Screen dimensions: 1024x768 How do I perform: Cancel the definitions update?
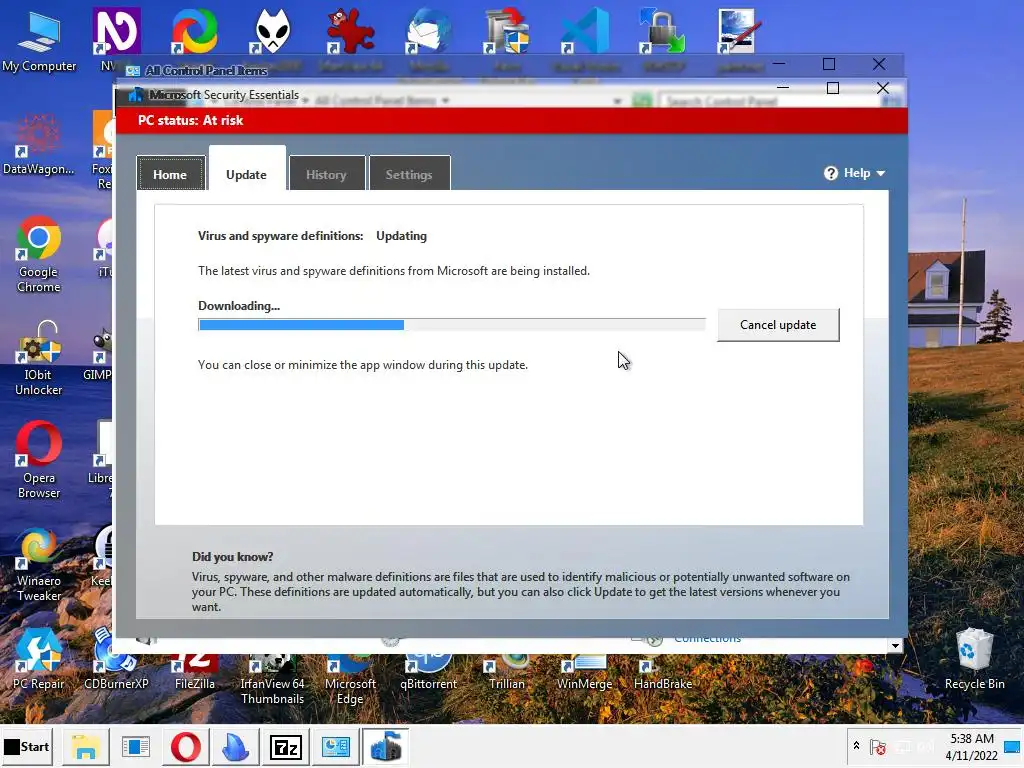[778, 325]
